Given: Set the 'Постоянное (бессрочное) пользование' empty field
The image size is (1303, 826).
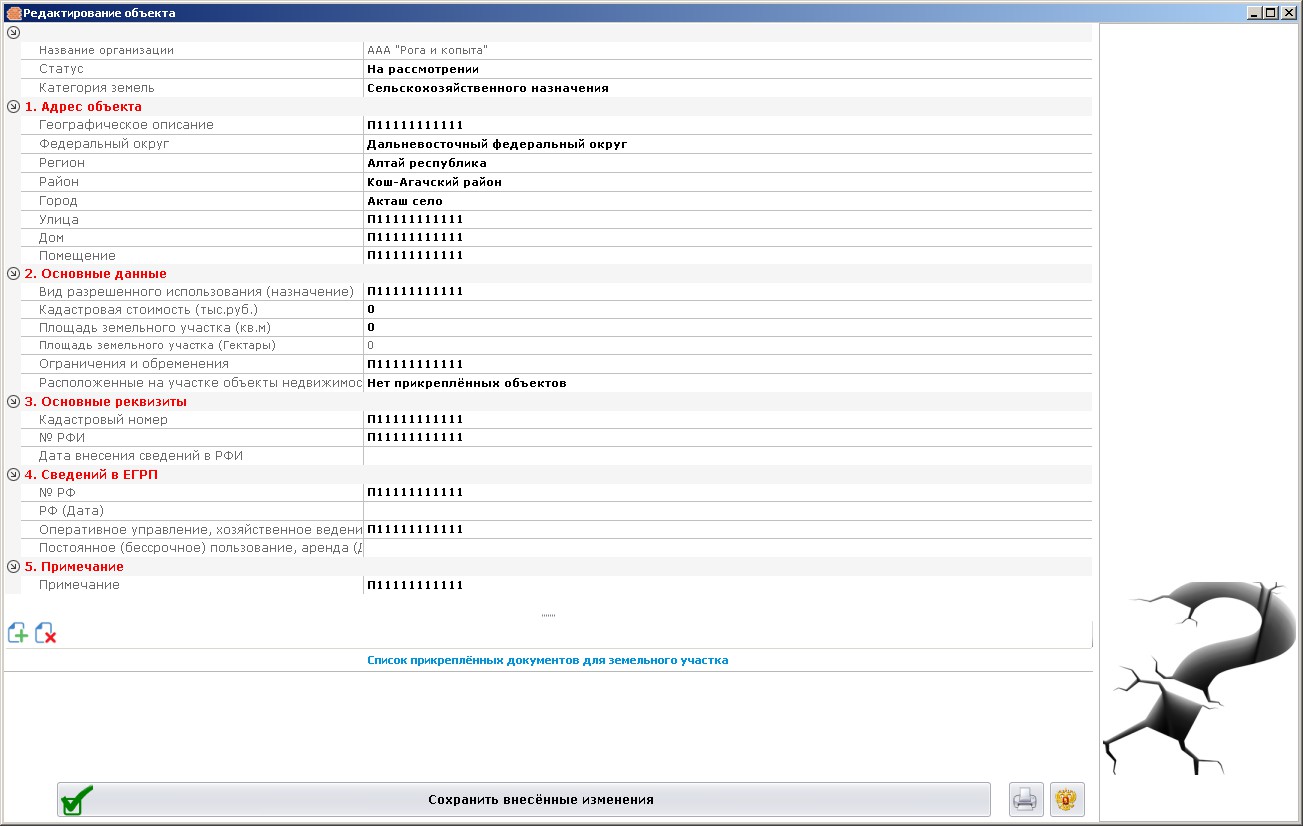Looking at the screenshot, I should tap(728, 548).
